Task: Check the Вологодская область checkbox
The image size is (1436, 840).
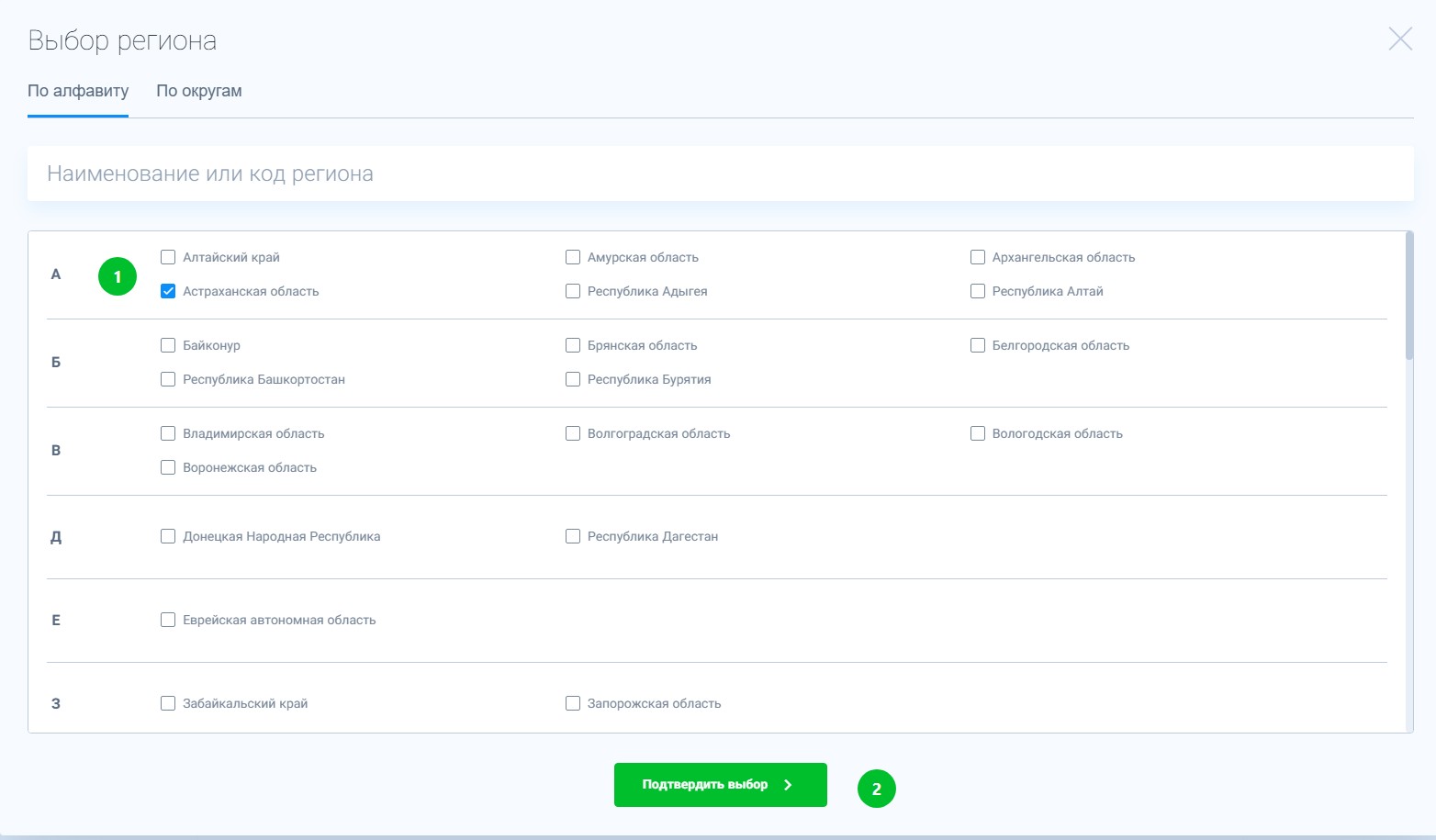Action: [x=978, y=433]
